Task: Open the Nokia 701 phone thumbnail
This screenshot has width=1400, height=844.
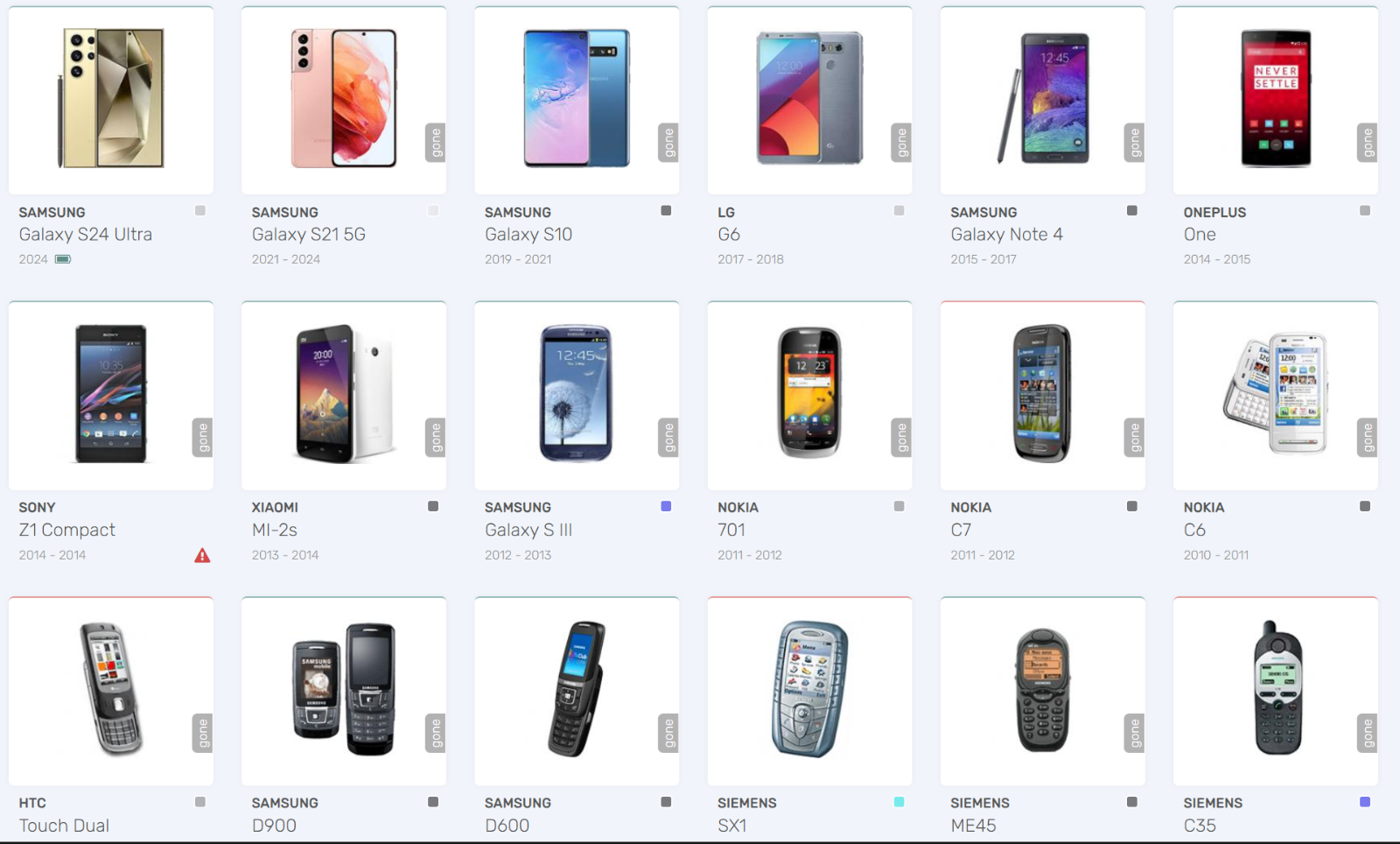Action: (x=809, y=393)
